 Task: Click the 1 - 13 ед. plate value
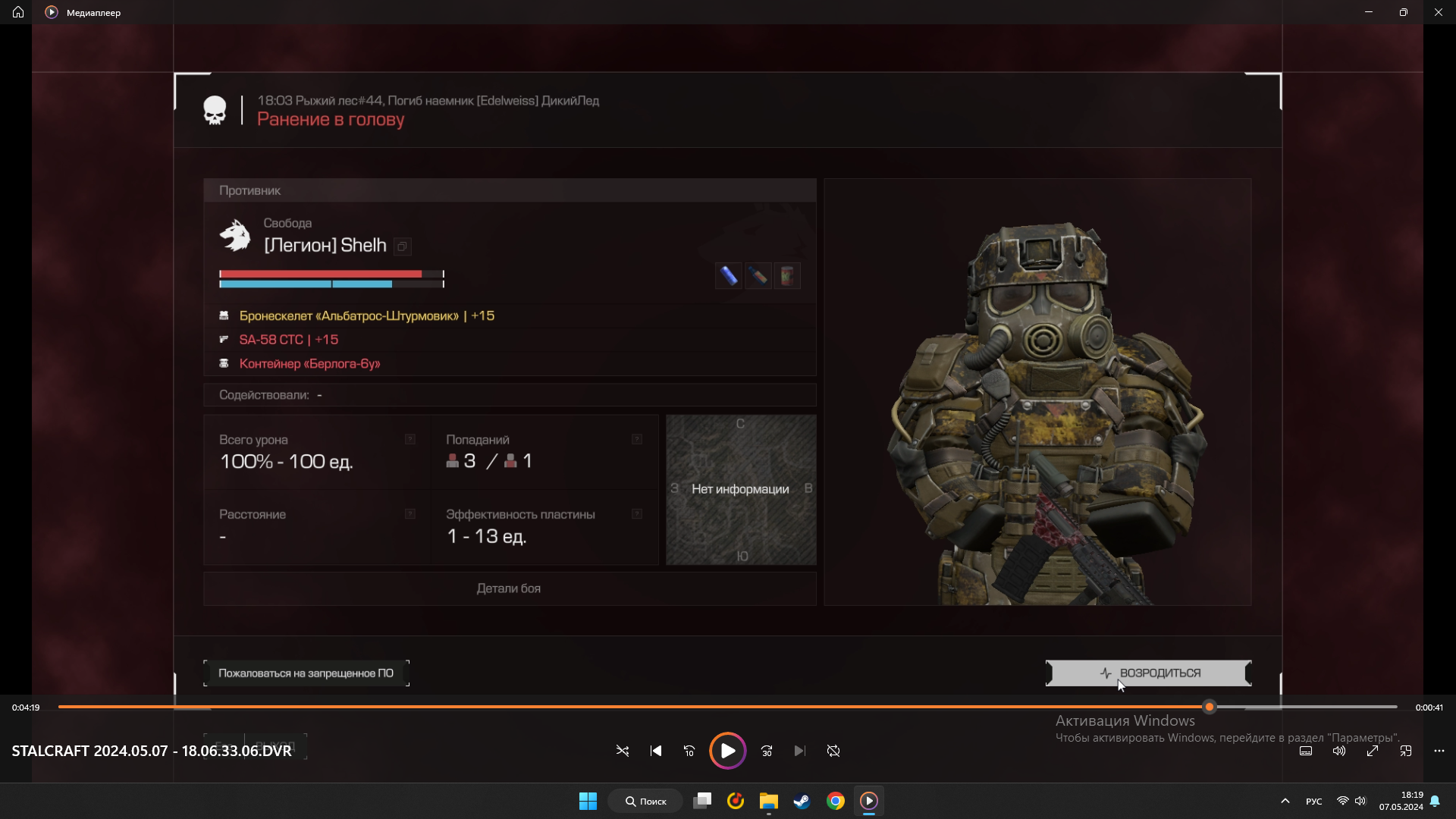tap(487, 537)
